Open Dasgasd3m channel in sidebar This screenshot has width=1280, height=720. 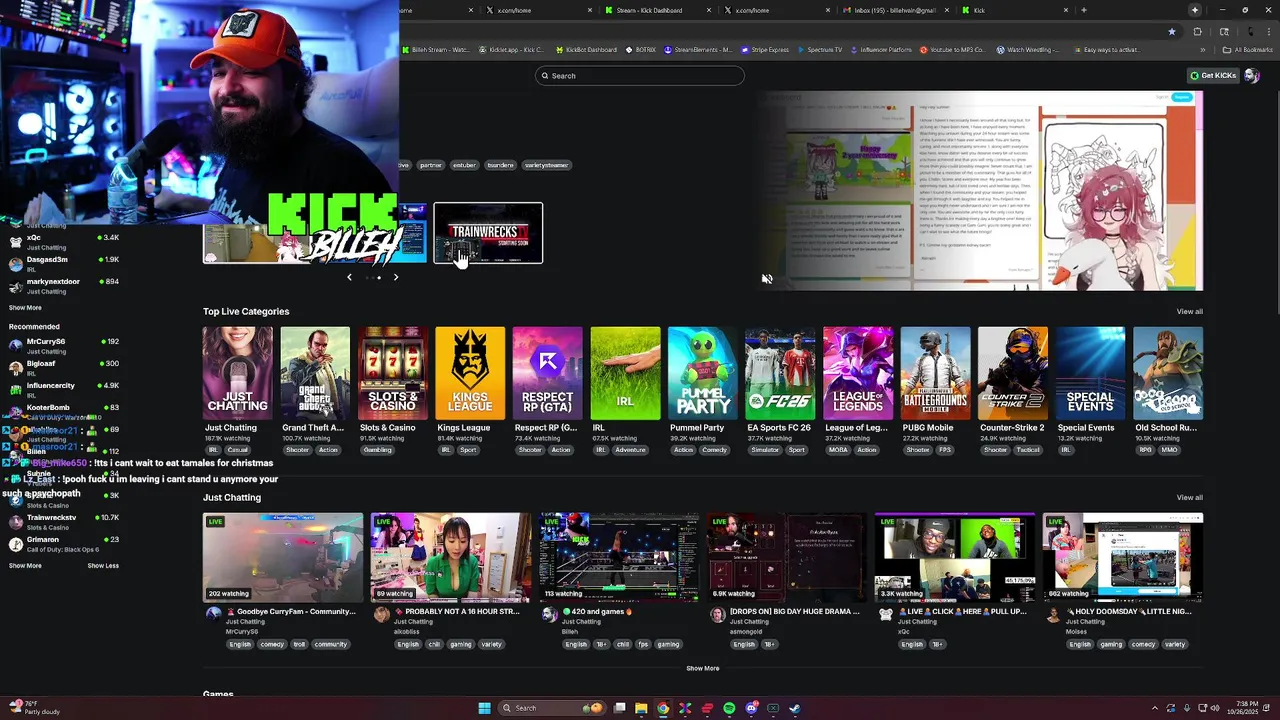click(x=64, y=264)
